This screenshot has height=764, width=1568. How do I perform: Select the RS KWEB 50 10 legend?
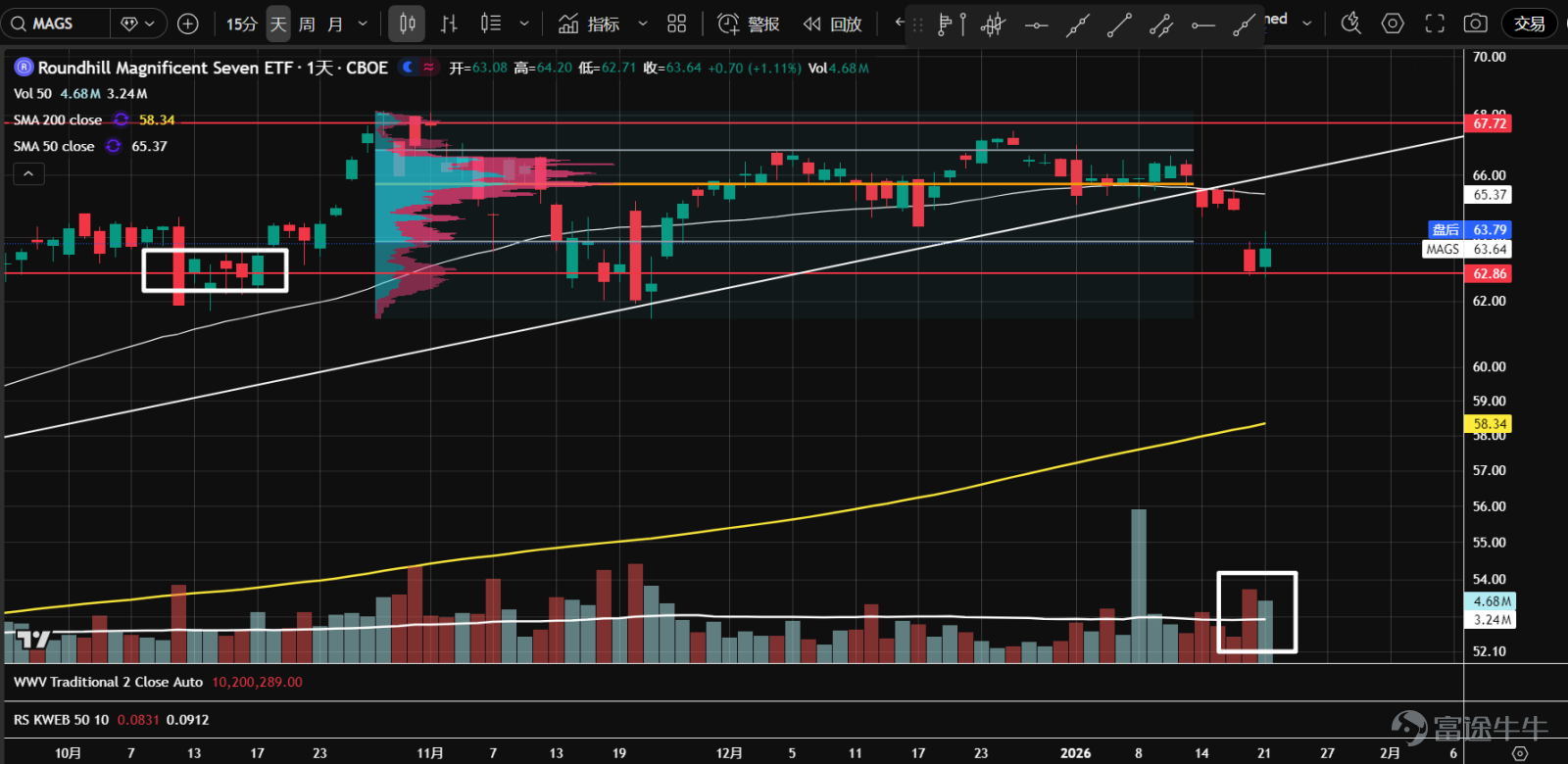click(62, 720)
